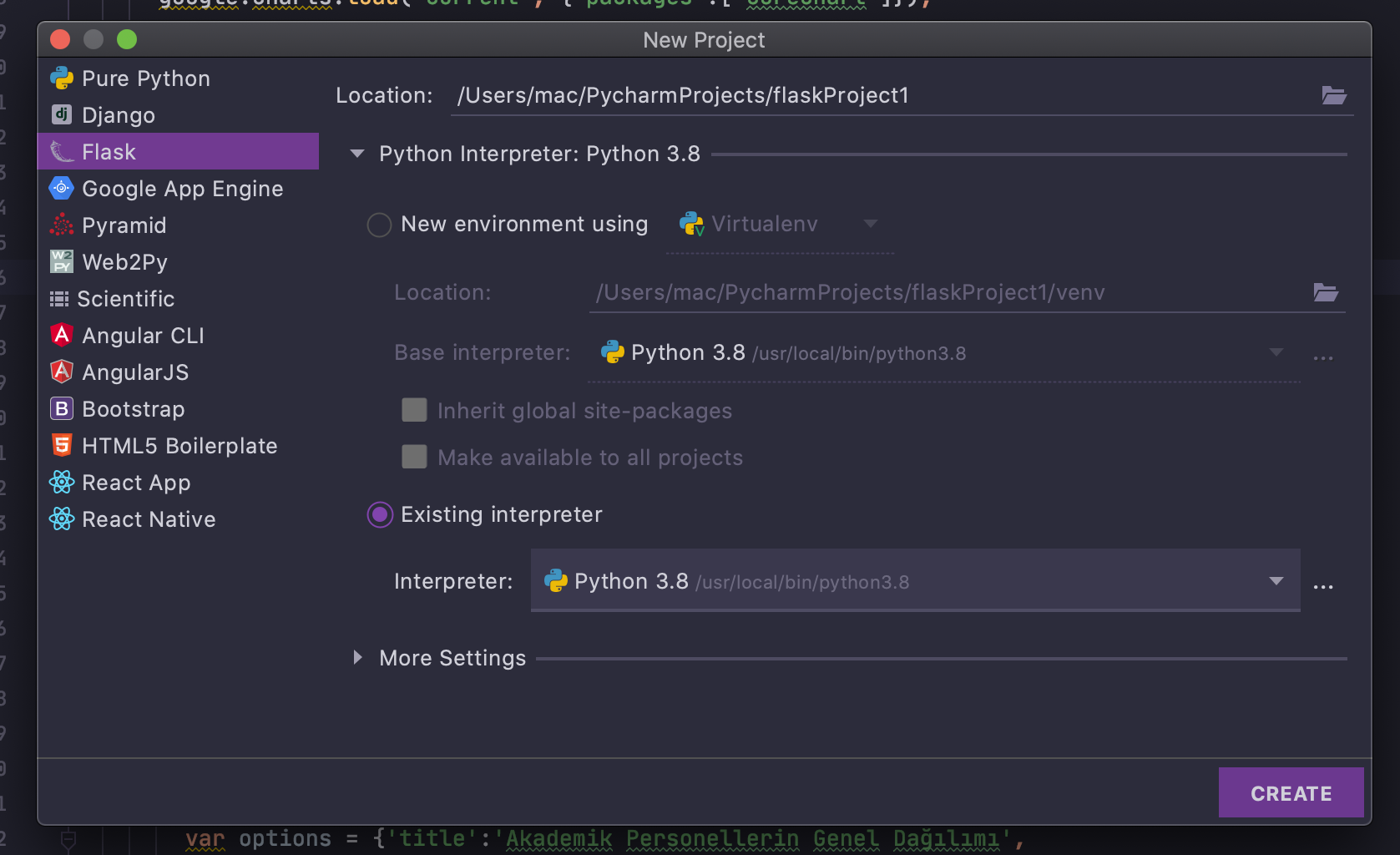1400x855 pixels.
Task: Collapse the Python Interpreter section
Action: (357, 154)
